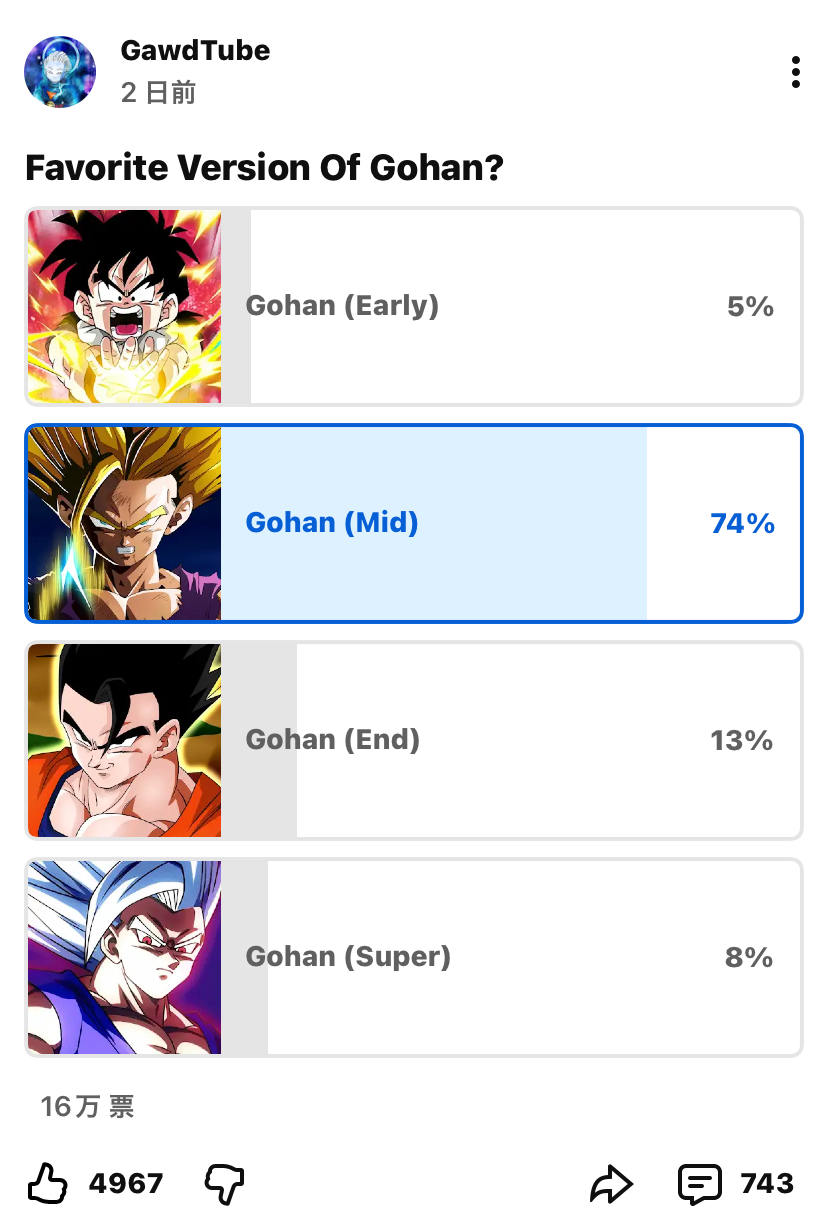This screenshot has width=828, height=1223.
Task: Click the 4967 likes count
Action: pyautogui.click(x=126, y=1184)
